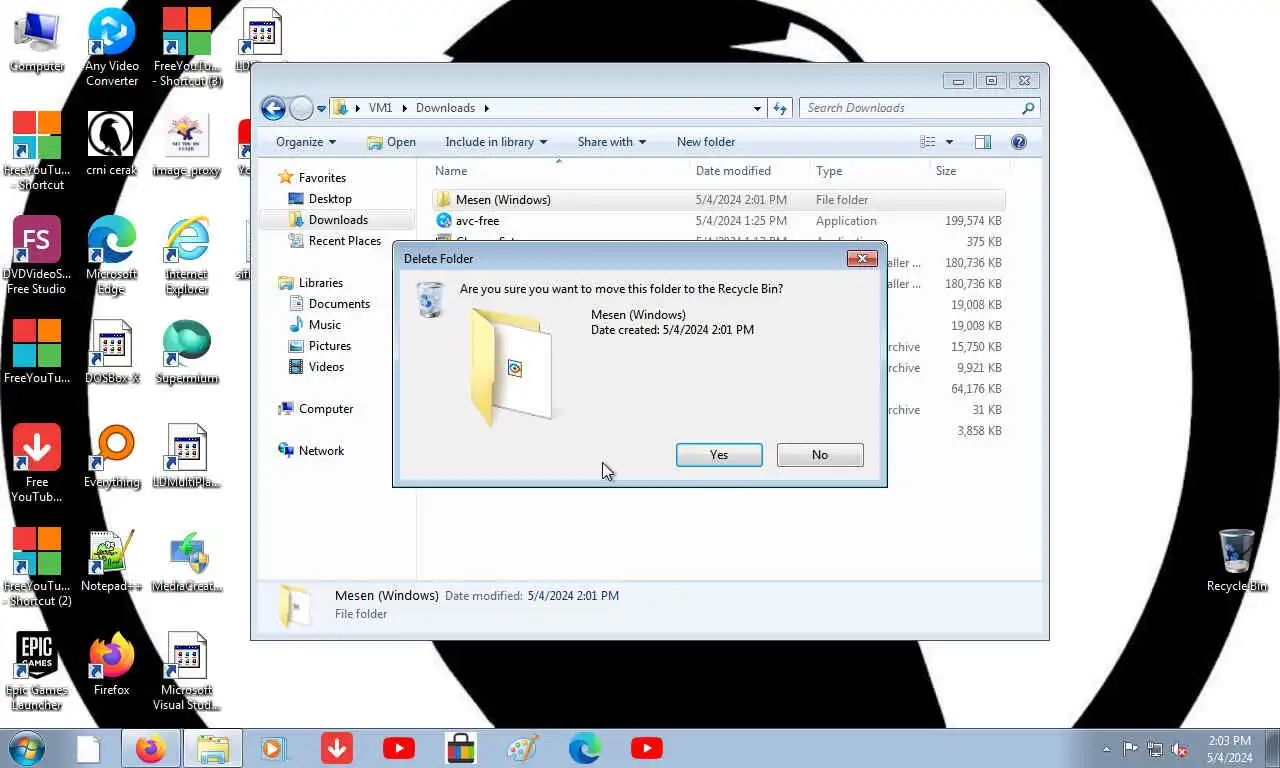This screenshot has width=1280, height=768.
Task: Create a New folder
Action: pyautogui.click(x=706, y=142)
